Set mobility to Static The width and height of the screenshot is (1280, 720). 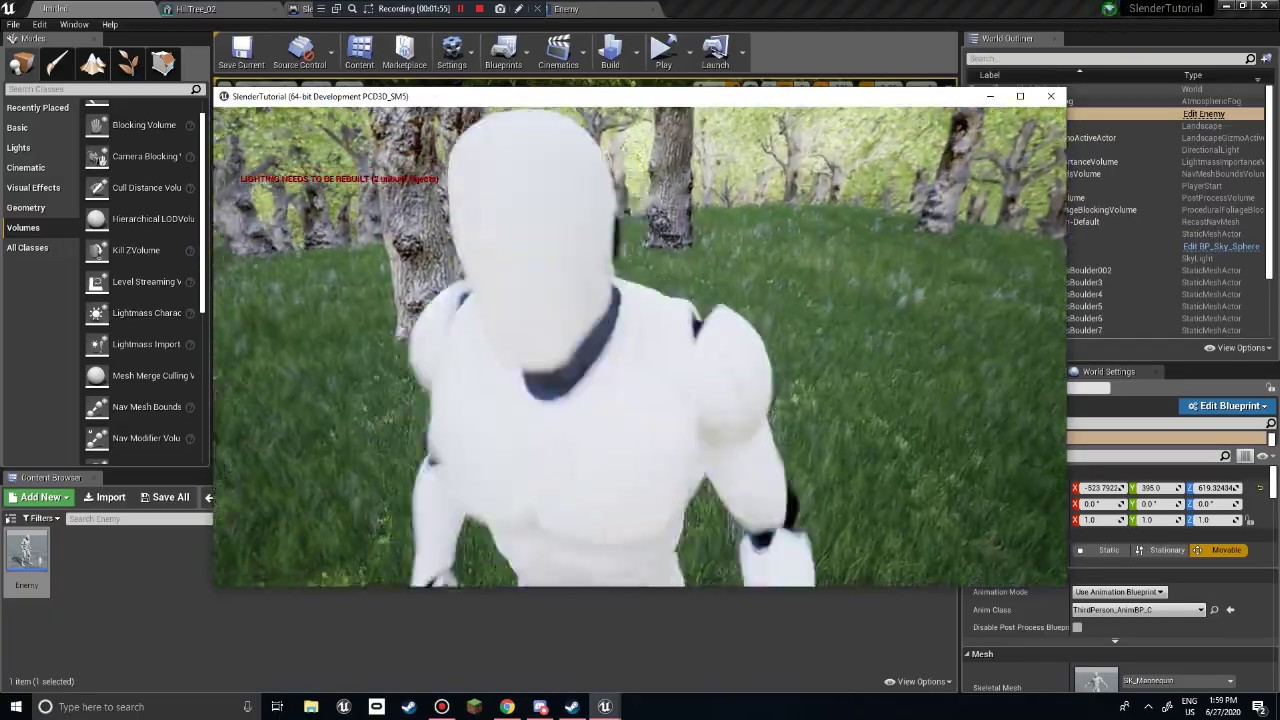click(1100, 550)
